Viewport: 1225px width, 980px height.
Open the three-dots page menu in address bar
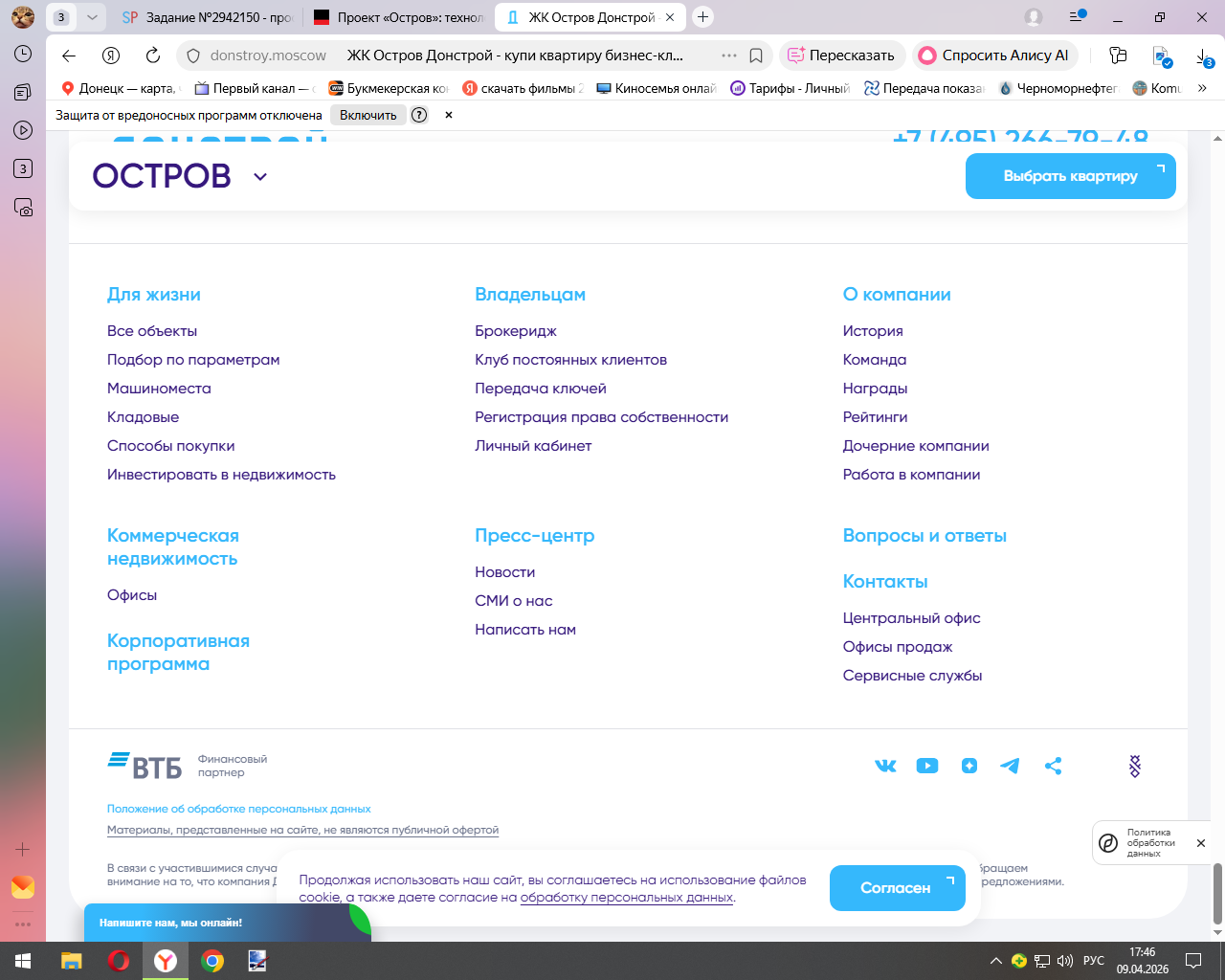click(x=729, y=56)
